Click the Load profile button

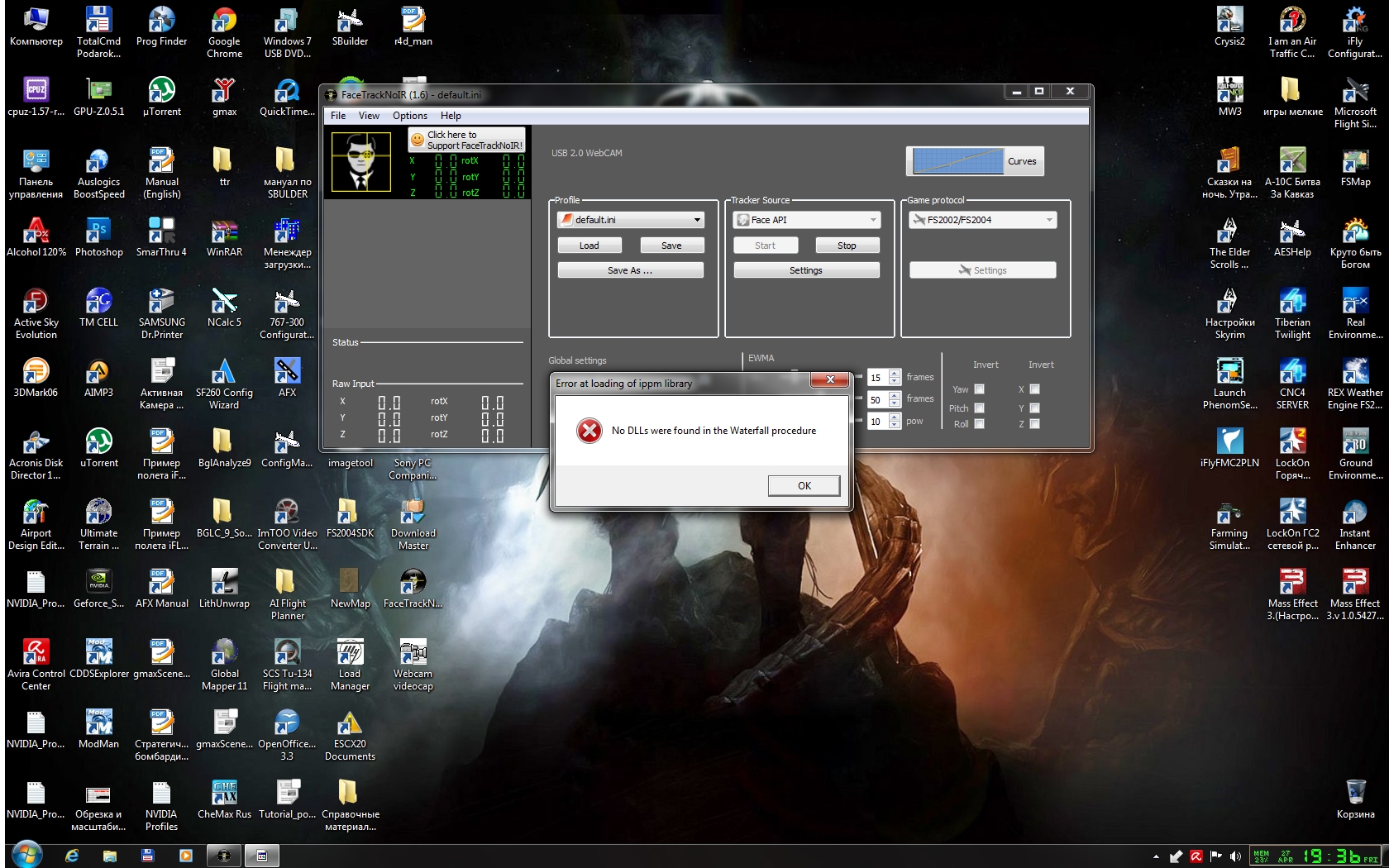point(589,246)
